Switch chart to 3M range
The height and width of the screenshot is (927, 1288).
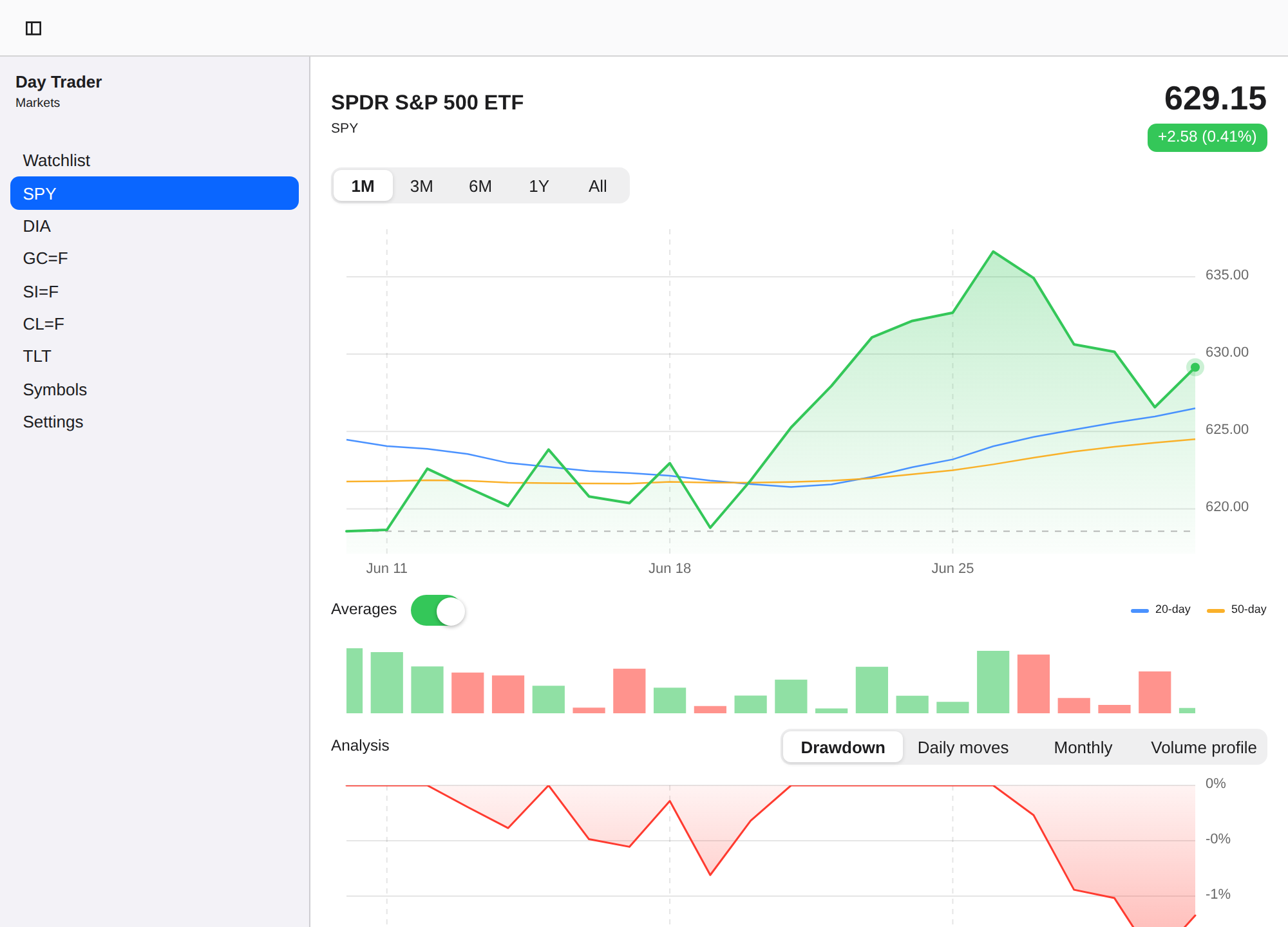coord(421,186)
